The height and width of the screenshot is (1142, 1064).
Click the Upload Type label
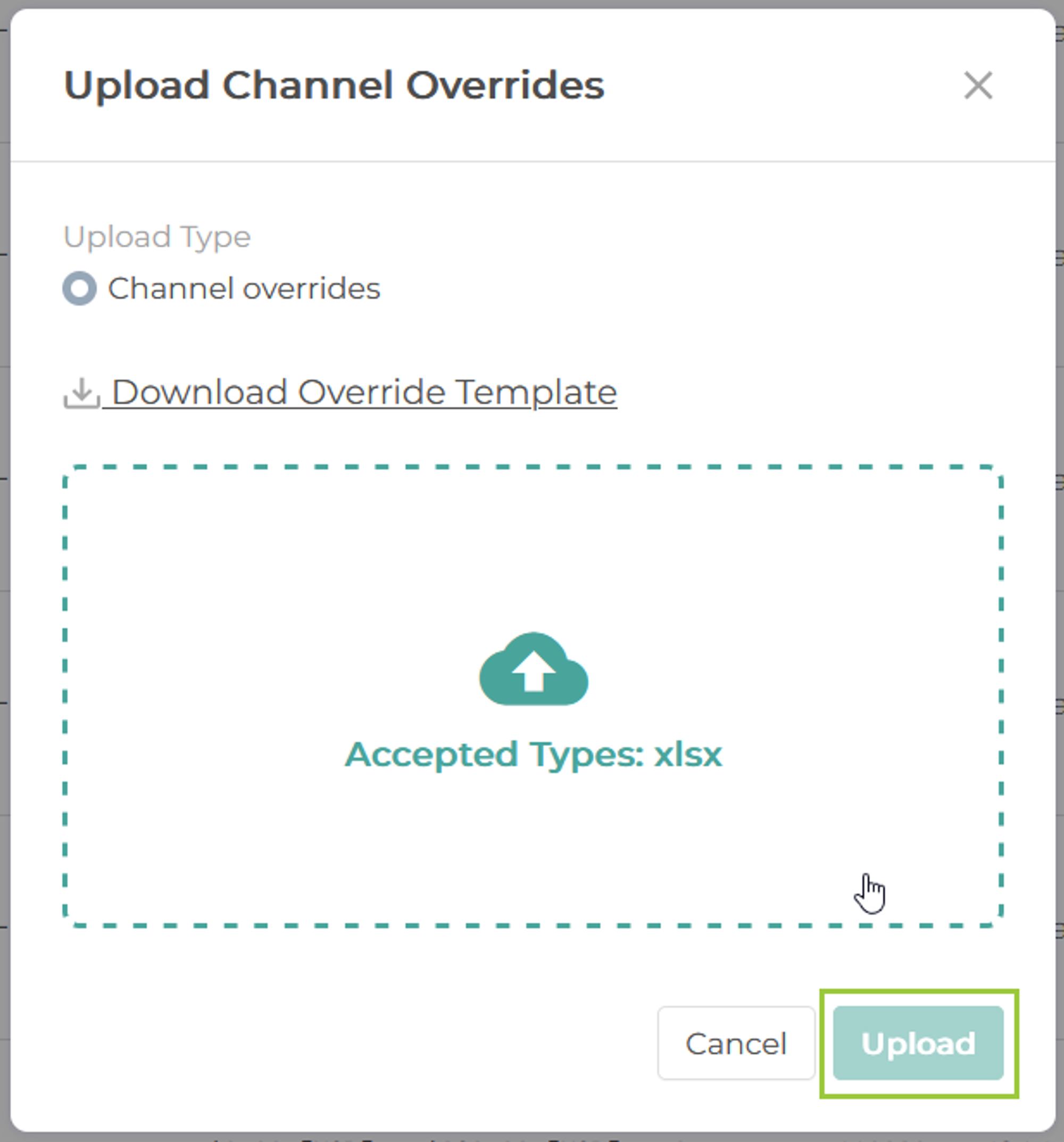157,237
